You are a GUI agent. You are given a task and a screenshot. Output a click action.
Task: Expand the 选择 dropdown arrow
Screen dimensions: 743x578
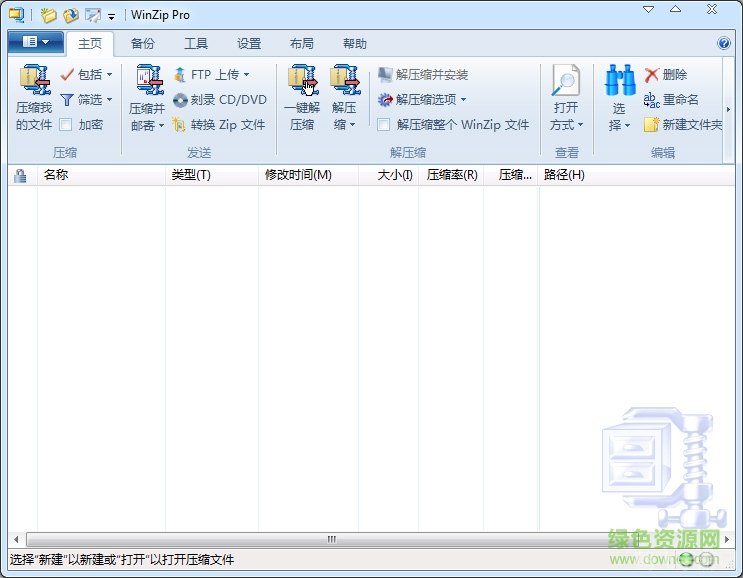click(x=627, y=126)
